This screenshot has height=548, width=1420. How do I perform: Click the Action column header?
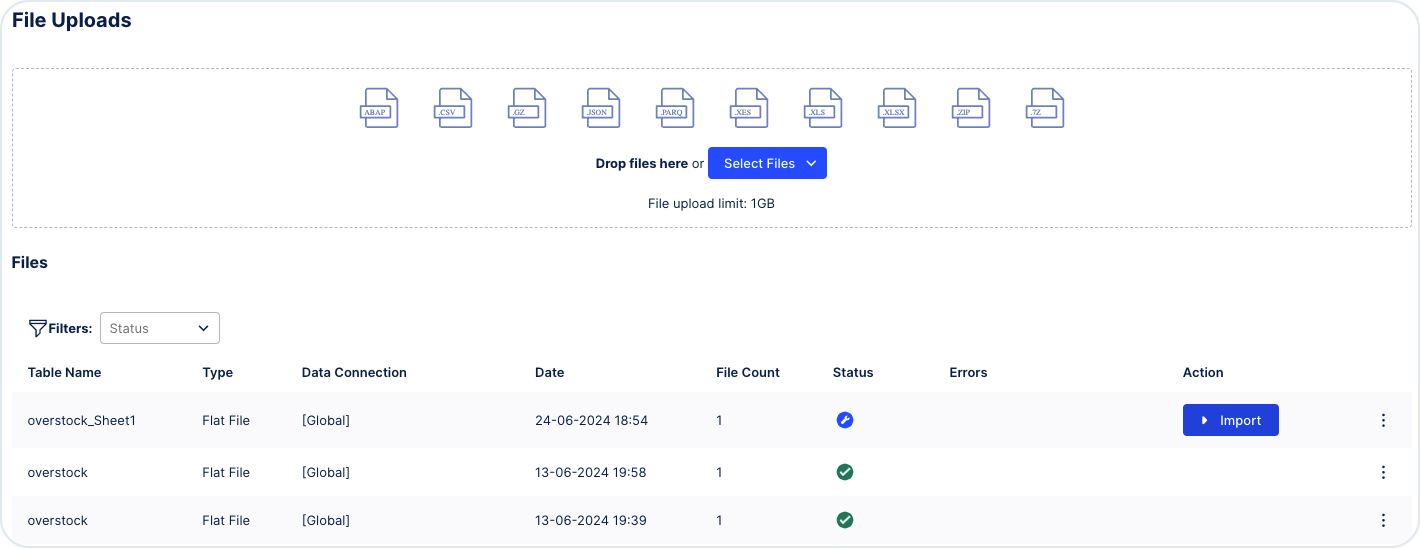pyautogui.click(x=1203, y=372)
